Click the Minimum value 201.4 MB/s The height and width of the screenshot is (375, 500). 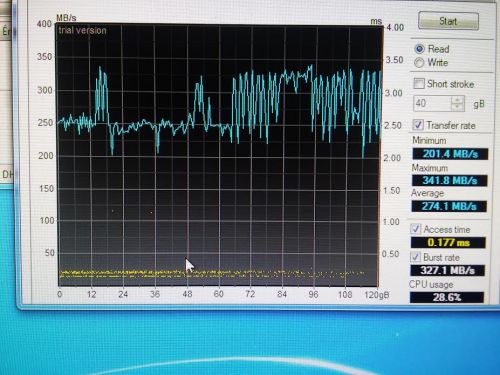pyautogui.click(x=450, y=154)
